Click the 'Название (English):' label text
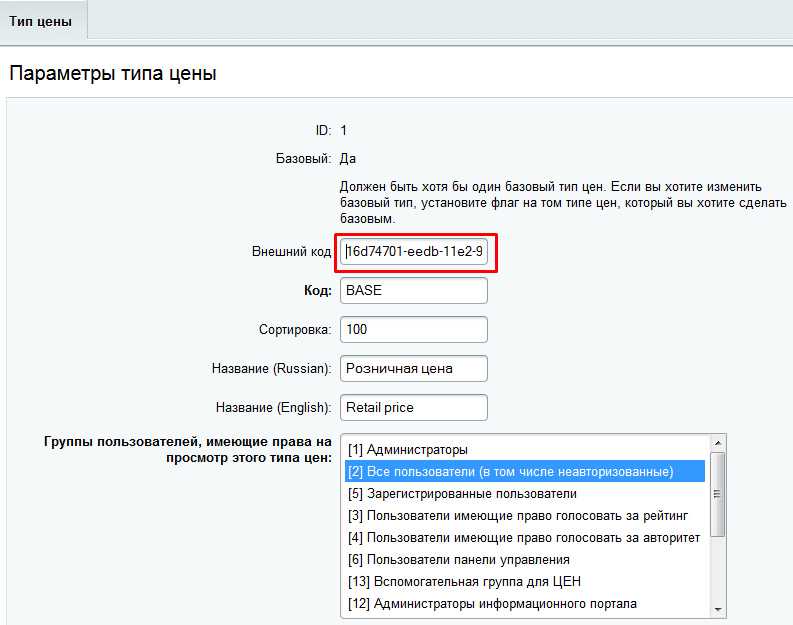Viewport: 793px width, 625px height. click(273, 408)
